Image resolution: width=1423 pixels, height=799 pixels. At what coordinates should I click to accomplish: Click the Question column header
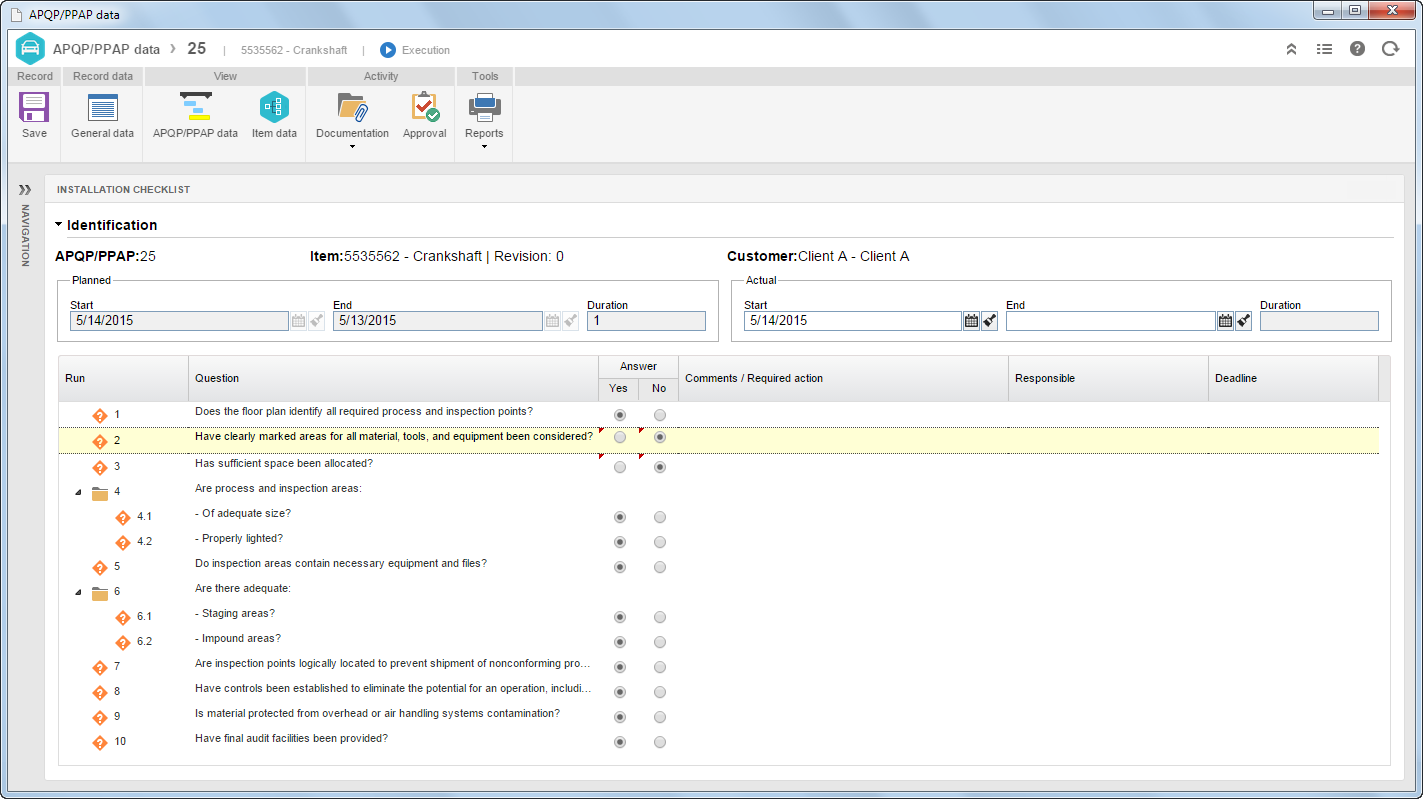click(394, 378)
